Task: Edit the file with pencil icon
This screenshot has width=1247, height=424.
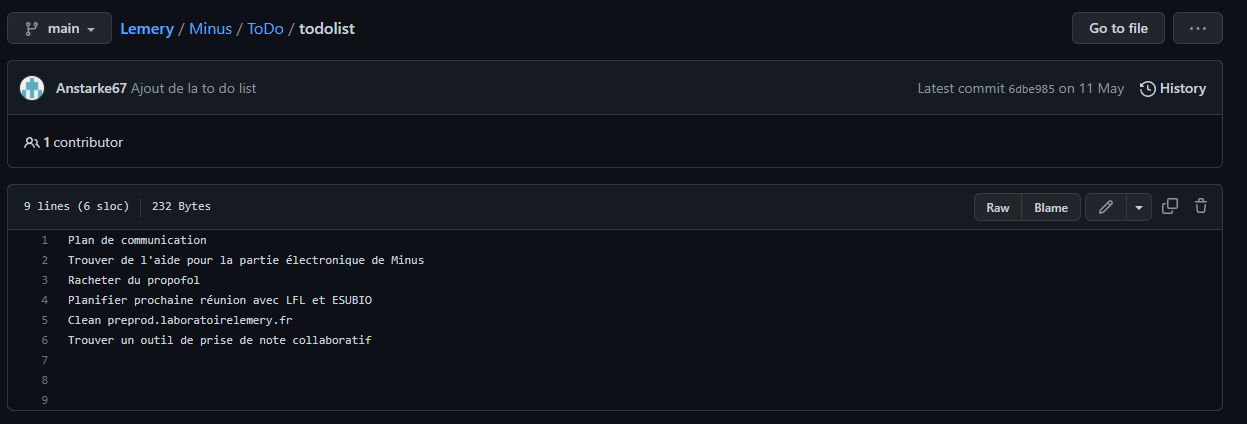Action: [x=1105, y=207]
